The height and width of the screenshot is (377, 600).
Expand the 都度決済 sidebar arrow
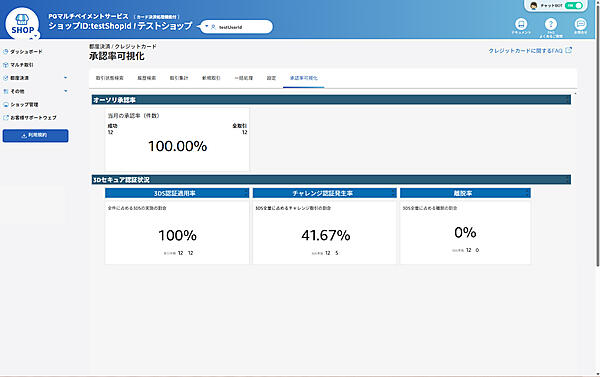(x=65, y=78)
